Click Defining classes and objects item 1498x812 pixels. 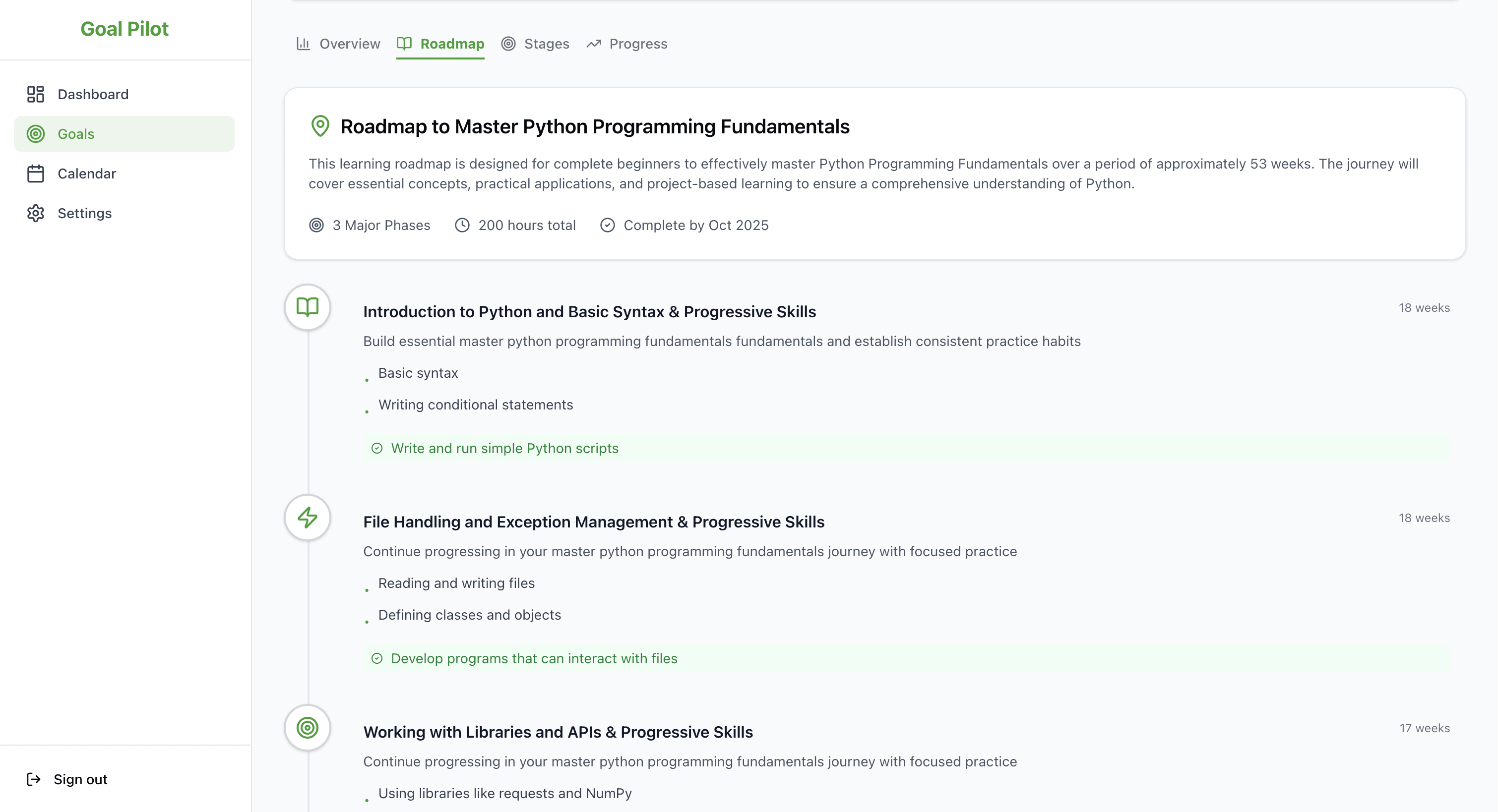point(470,615)
